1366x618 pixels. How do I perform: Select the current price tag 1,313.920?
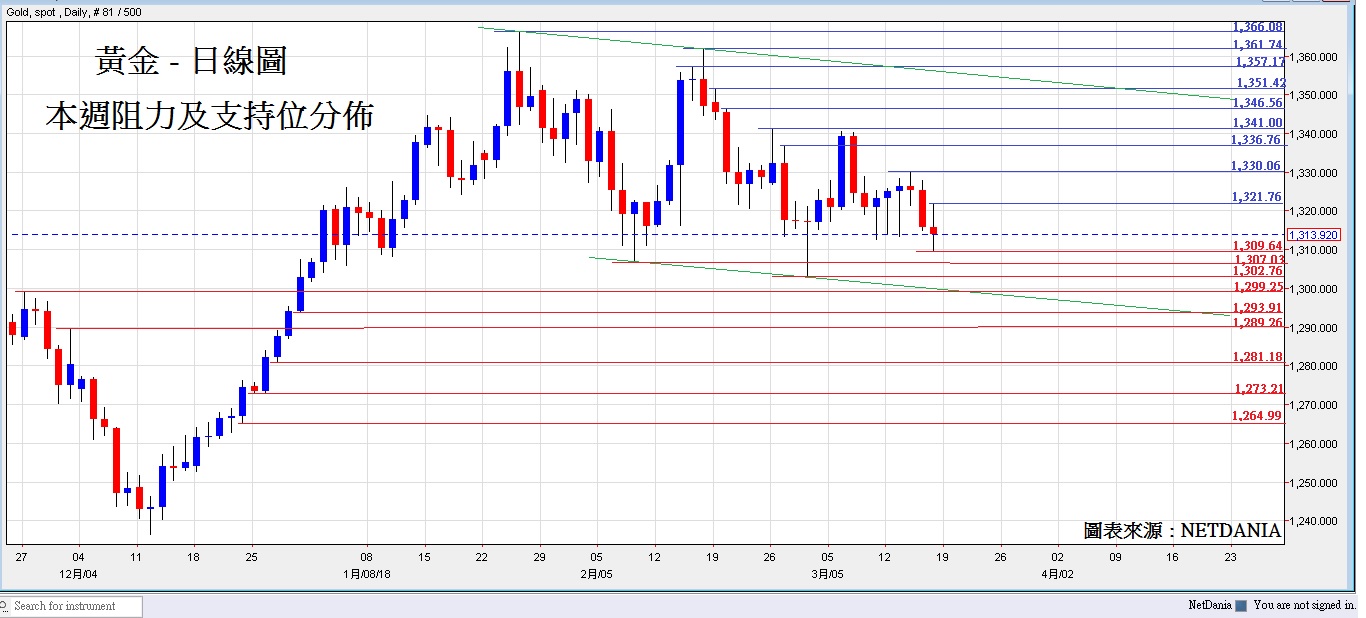[1313, 235]
